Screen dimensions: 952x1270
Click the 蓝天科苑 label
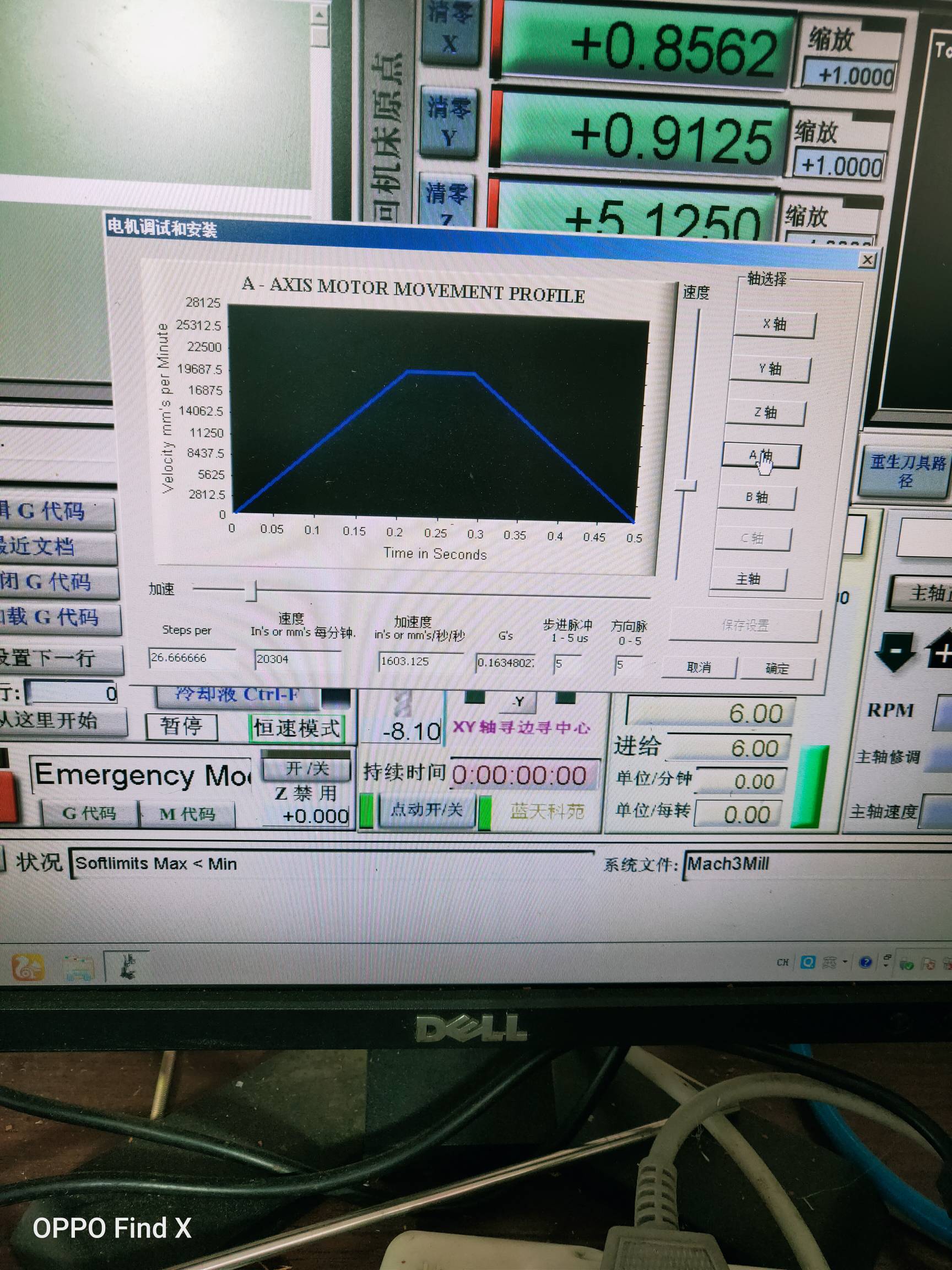click(547, 811)
